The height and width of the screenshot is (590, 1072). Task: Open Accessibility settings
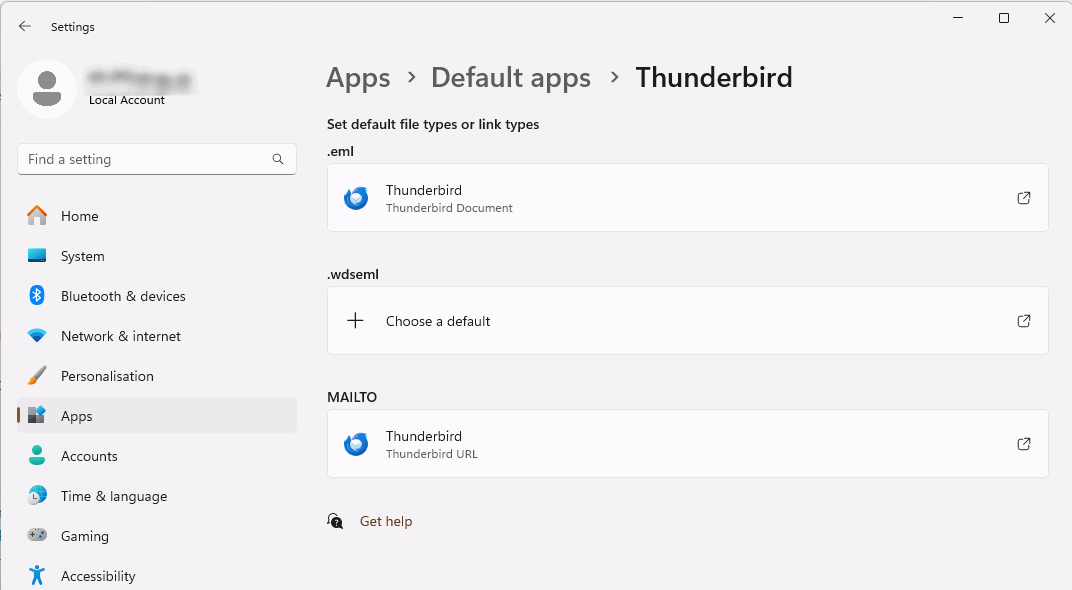click(157, 576)
